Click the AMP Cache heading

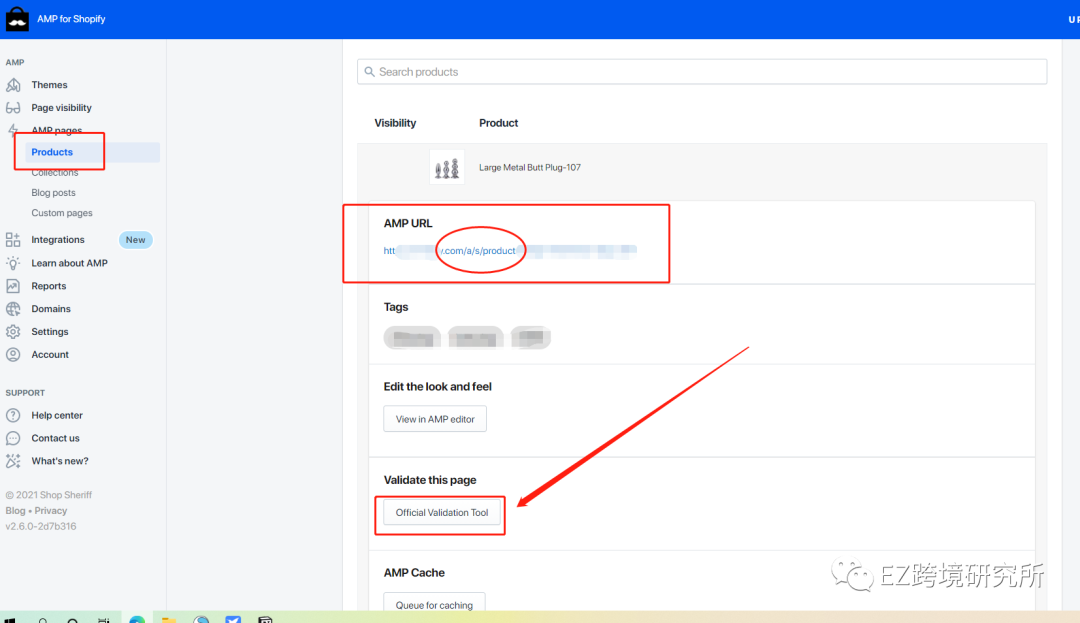click(x=414, y=573)
